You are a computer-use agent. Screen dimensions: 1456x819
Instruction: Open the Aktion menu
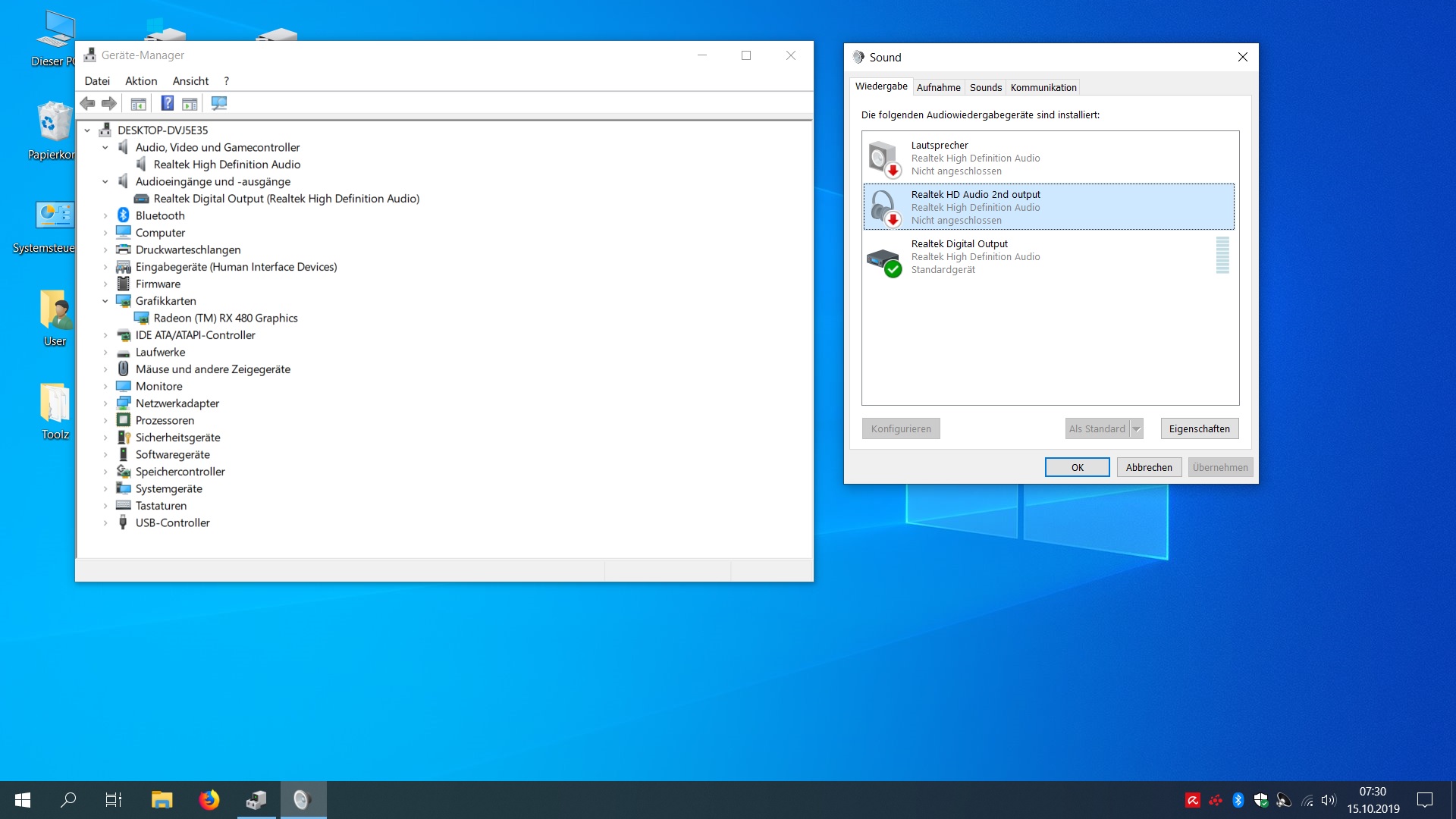coord(141,81)
